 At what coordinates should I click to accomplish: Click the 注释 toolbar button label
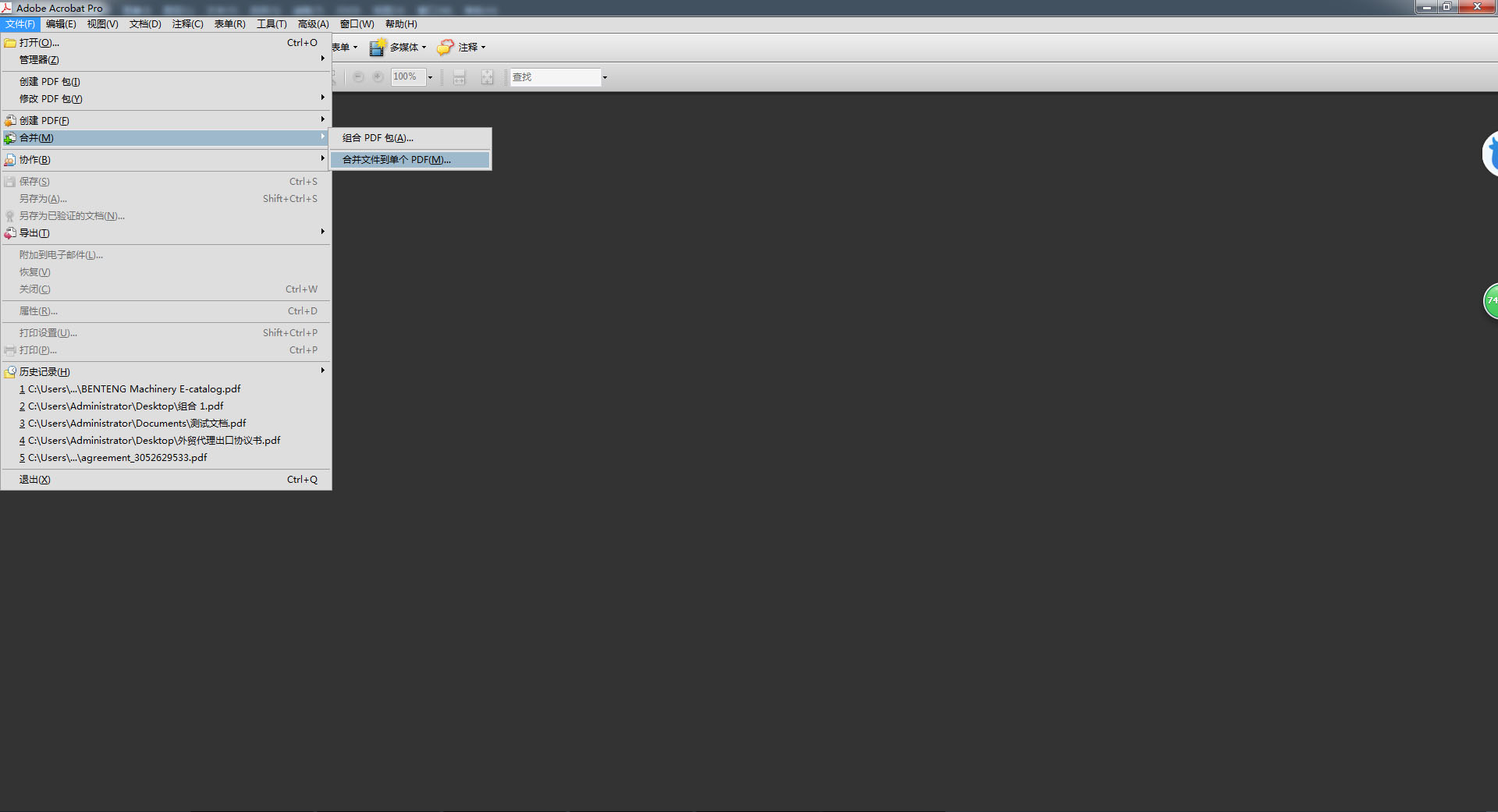point(468,48)
